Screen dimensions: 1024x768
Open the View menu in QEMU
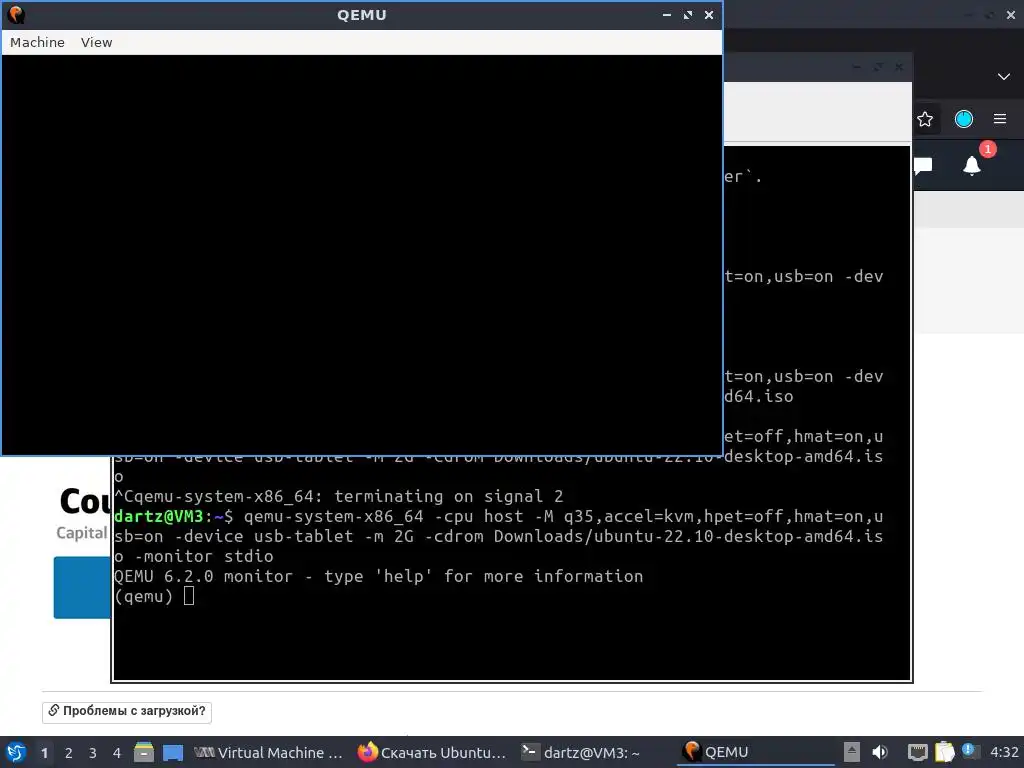pyautogui.click(x=97, y=42)
